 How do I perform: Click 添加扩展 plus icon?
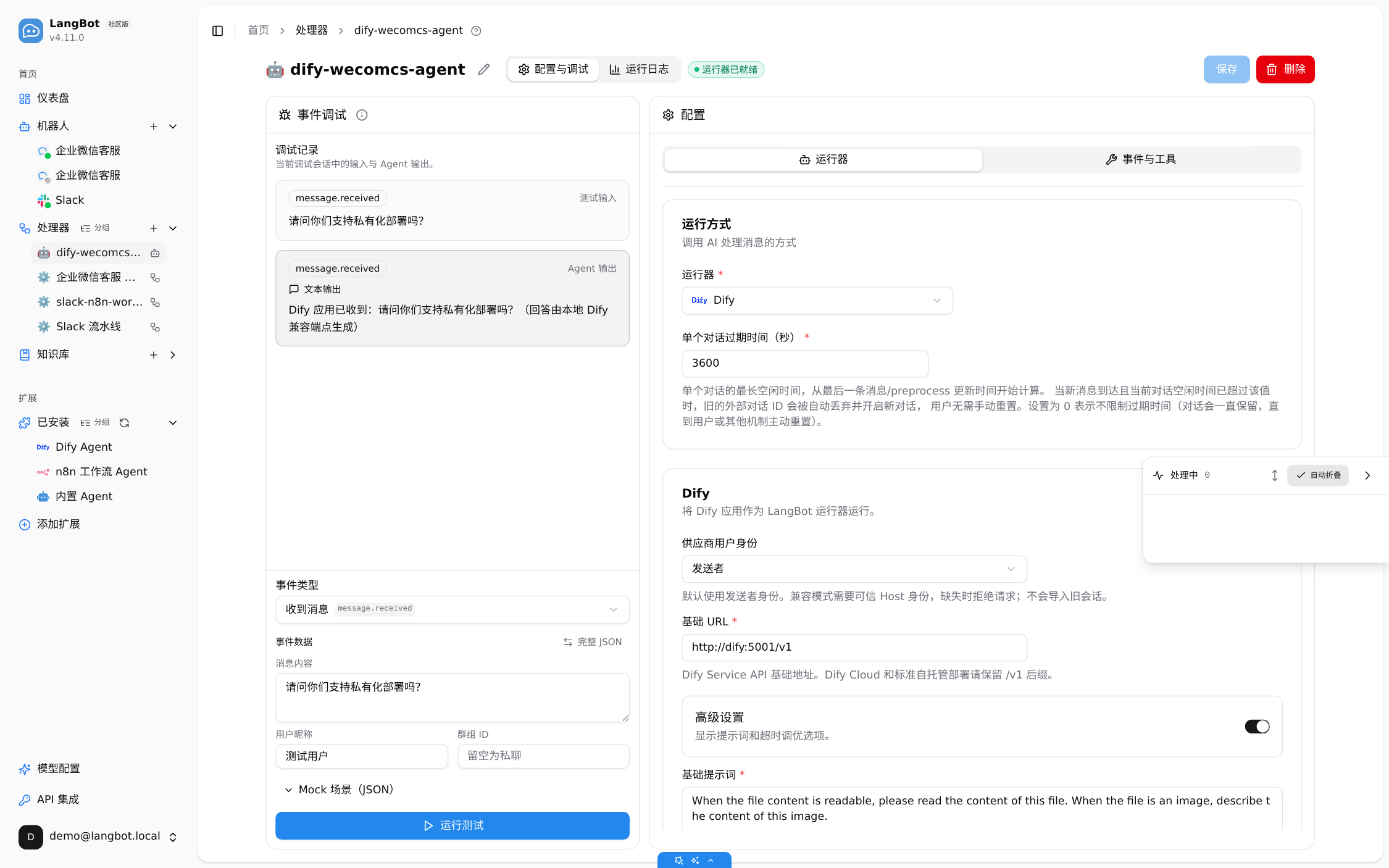[x=25, y=524]
